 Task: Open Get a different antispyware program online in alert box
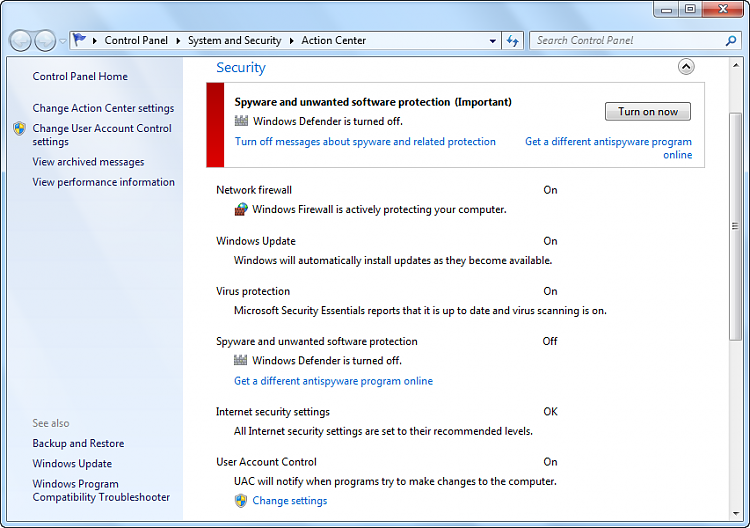608,148
